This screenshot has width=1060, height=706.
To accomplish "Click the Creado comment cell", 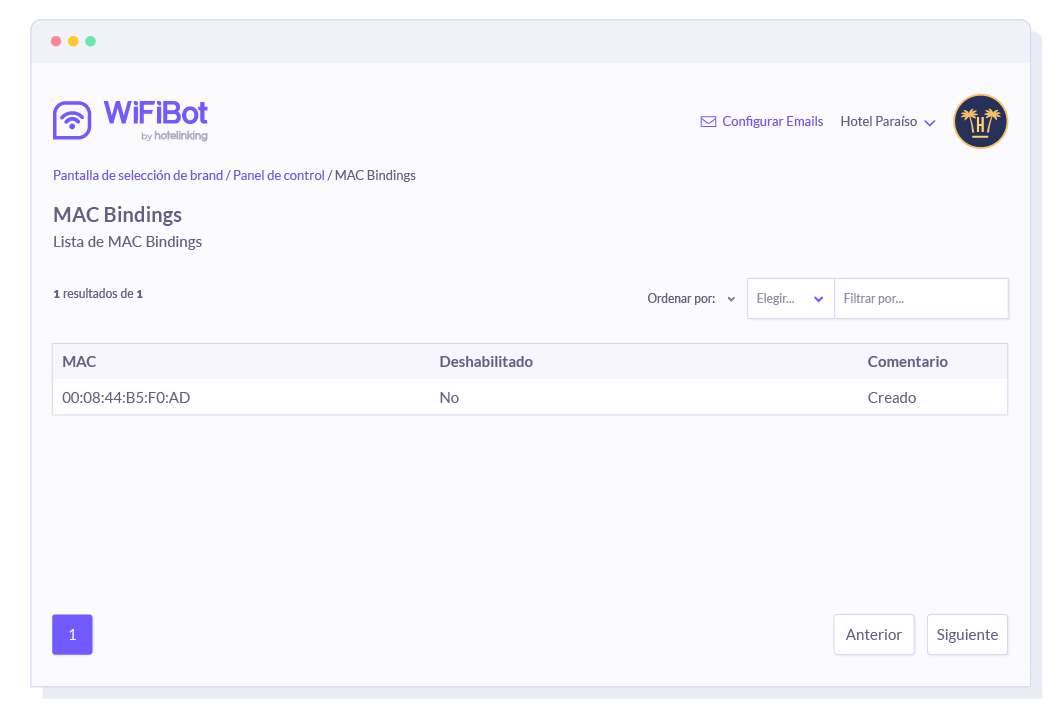I will 892,398.
